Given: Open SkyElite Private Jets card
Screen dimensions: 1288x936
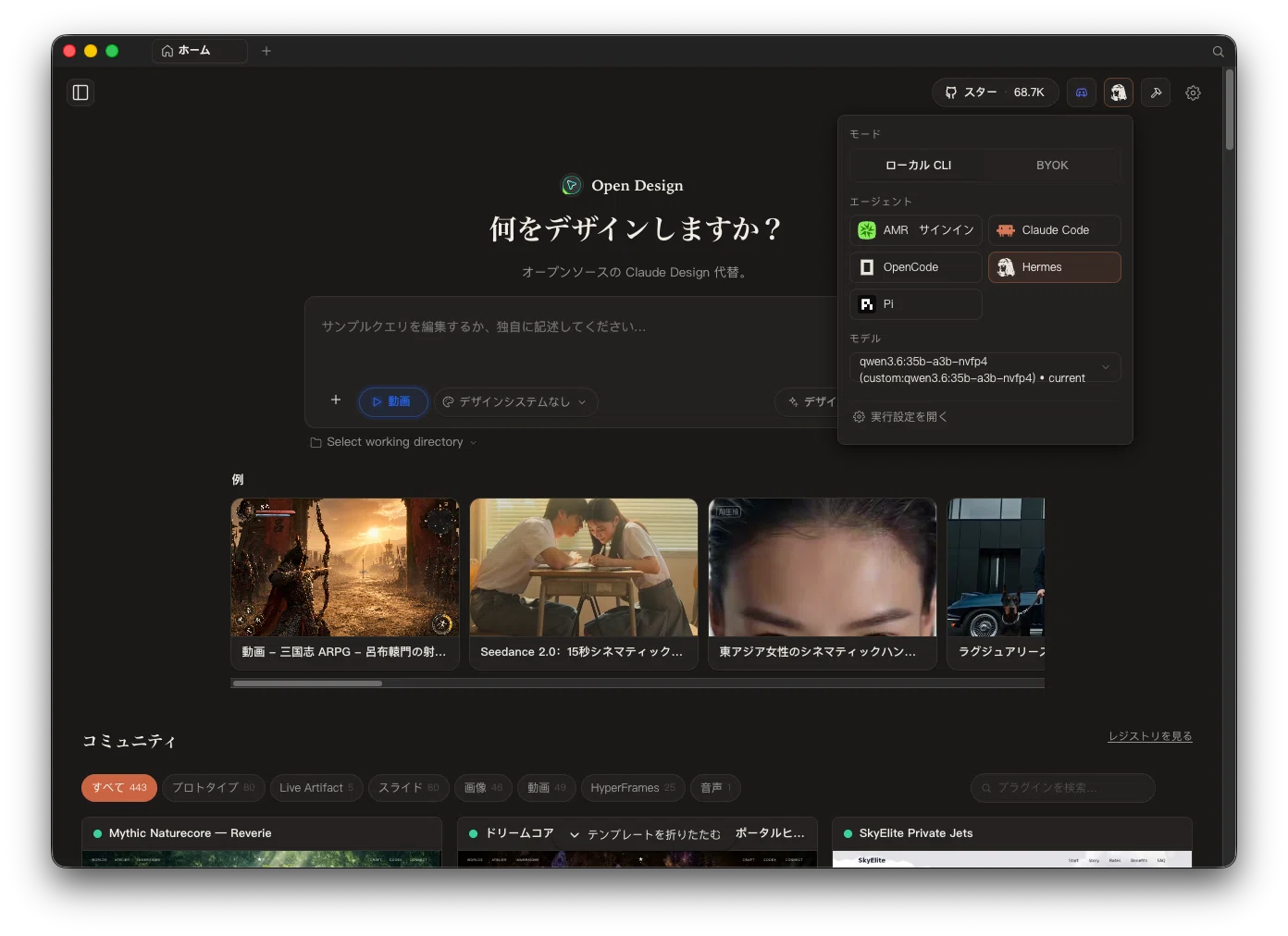Looking at the screenshot, I should (x=1012, y=842).
